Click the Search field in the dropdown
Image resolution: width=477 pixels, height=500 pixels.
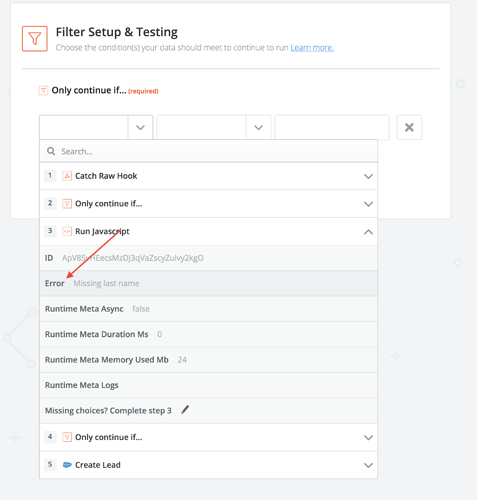(x=209, y=152)
